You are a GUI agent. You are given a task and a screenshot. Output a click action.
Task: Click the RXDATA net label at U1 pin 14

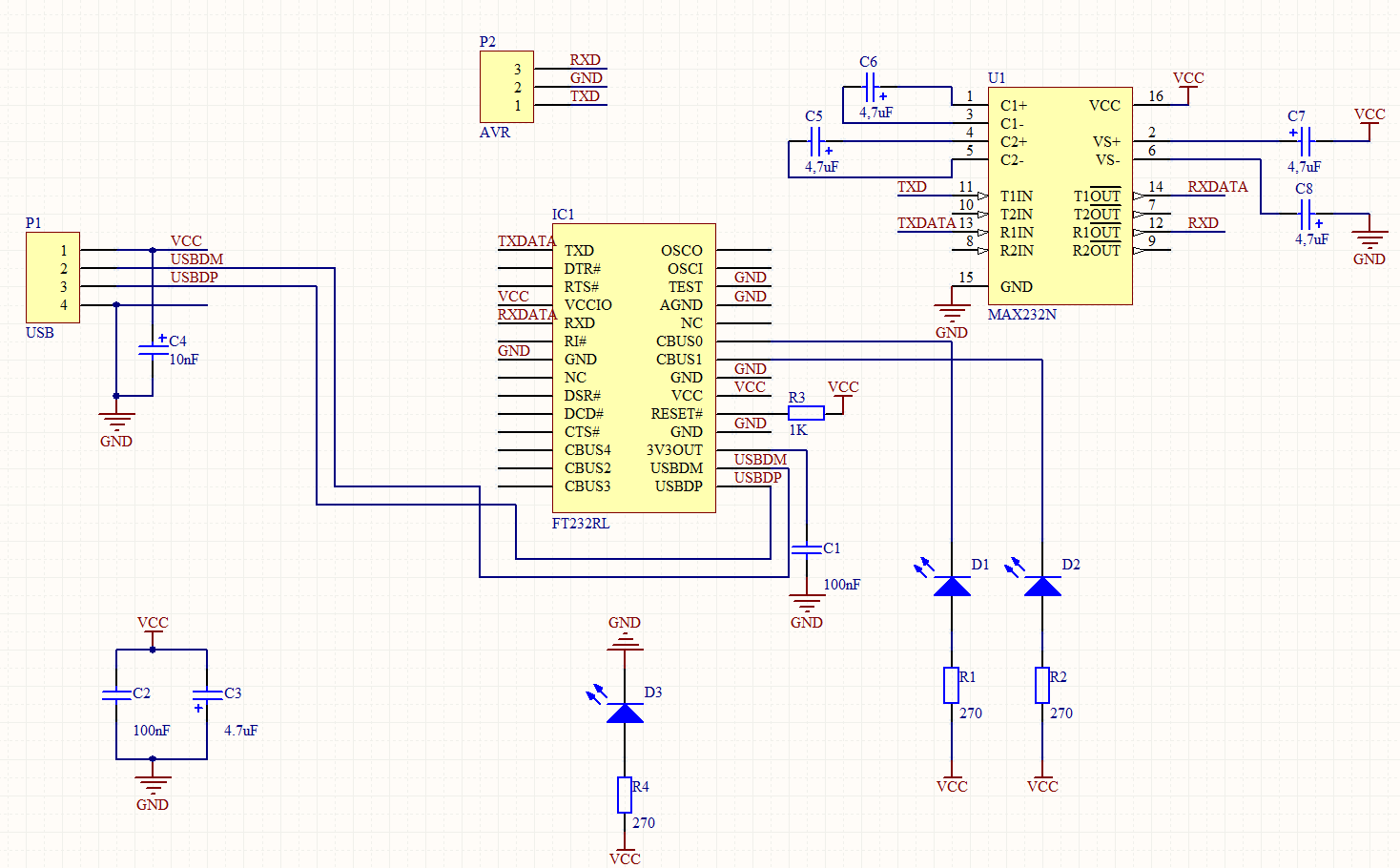coord(1218,187)
